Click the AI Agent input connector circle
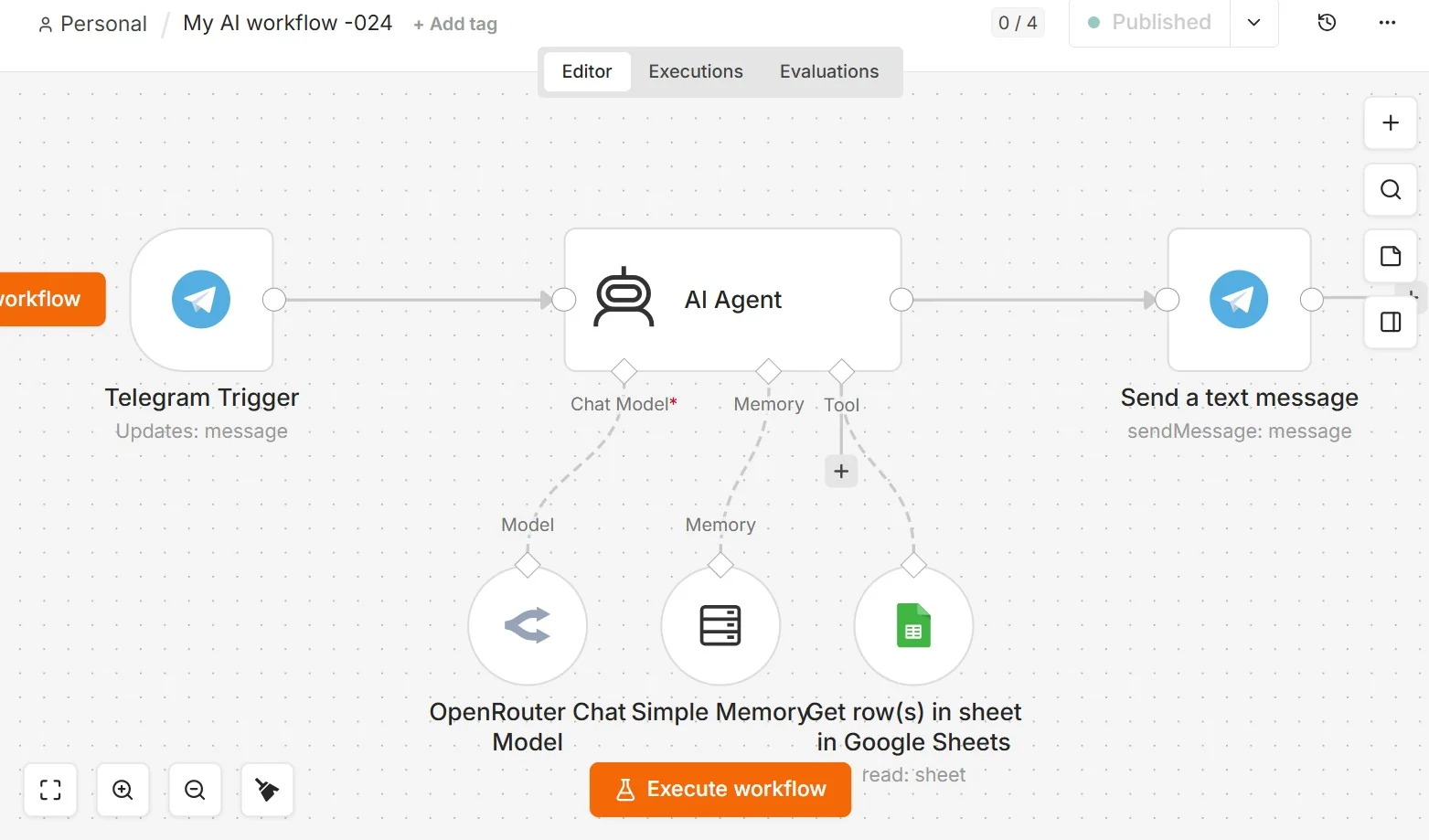The height and width of the screenshot is (840, 1429). (x=564, y=300)
